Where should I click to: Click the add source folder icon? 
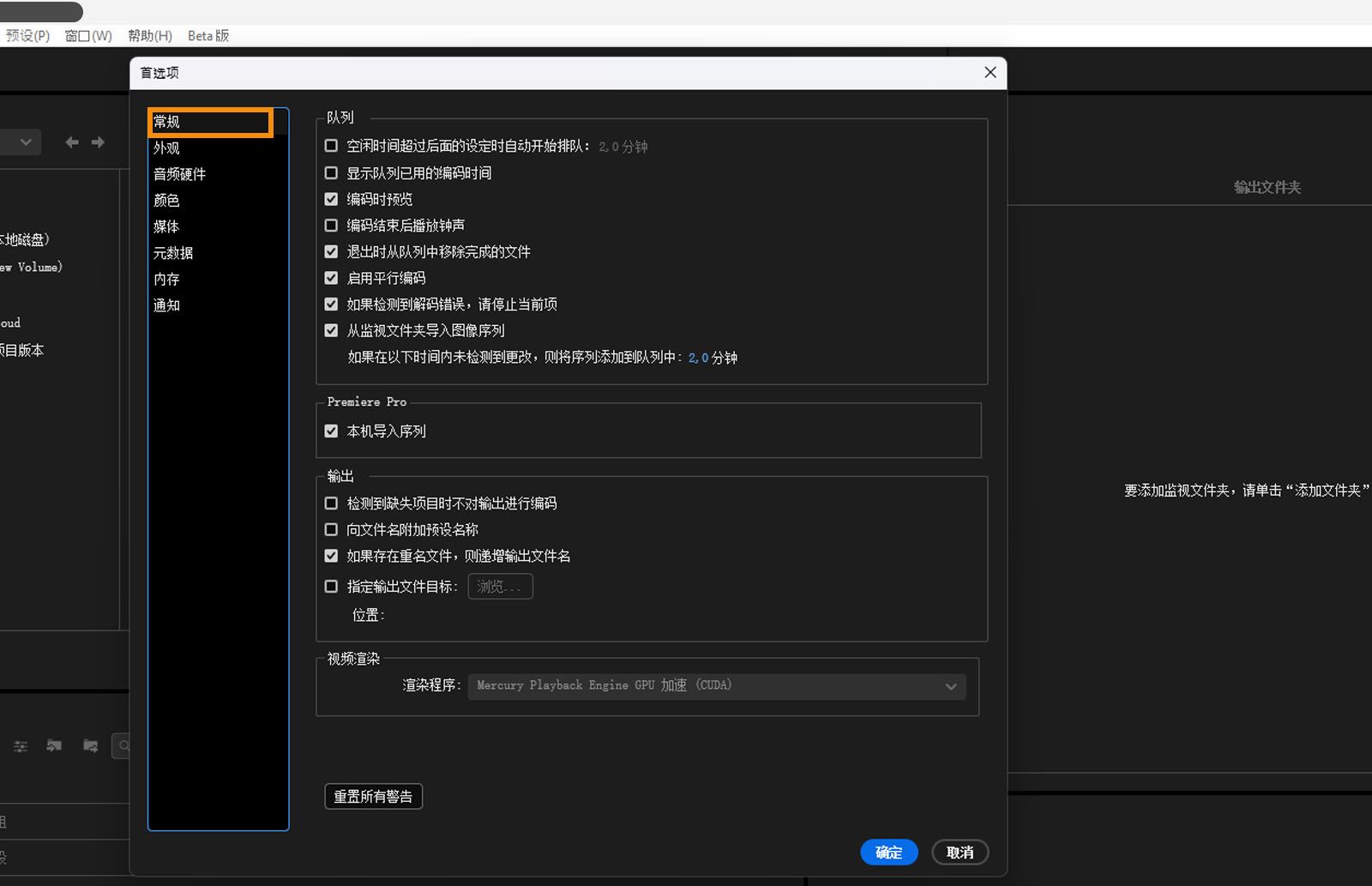[54, 746]
